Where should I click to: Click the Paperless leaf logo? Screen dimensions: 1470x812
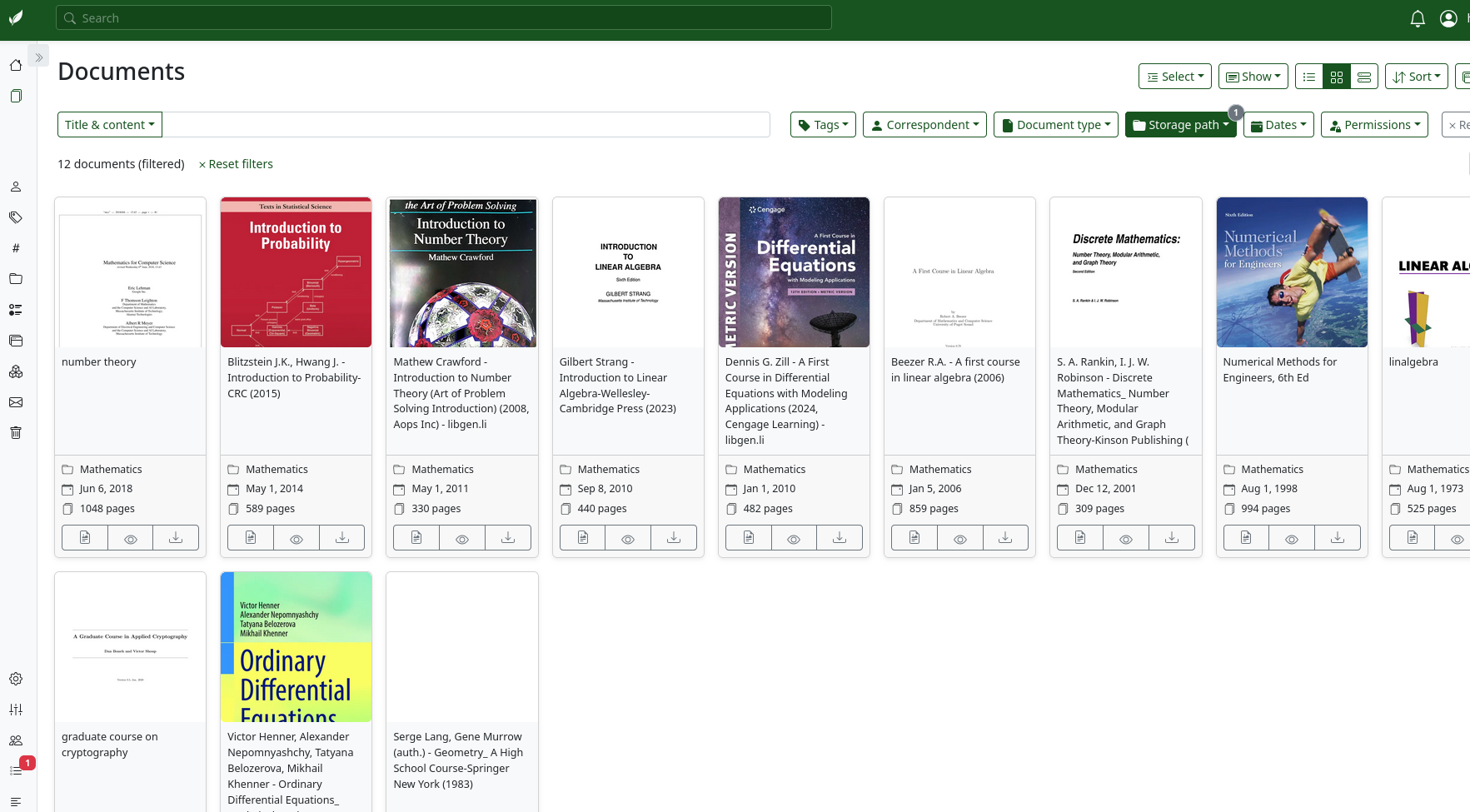tap(16, 18)
